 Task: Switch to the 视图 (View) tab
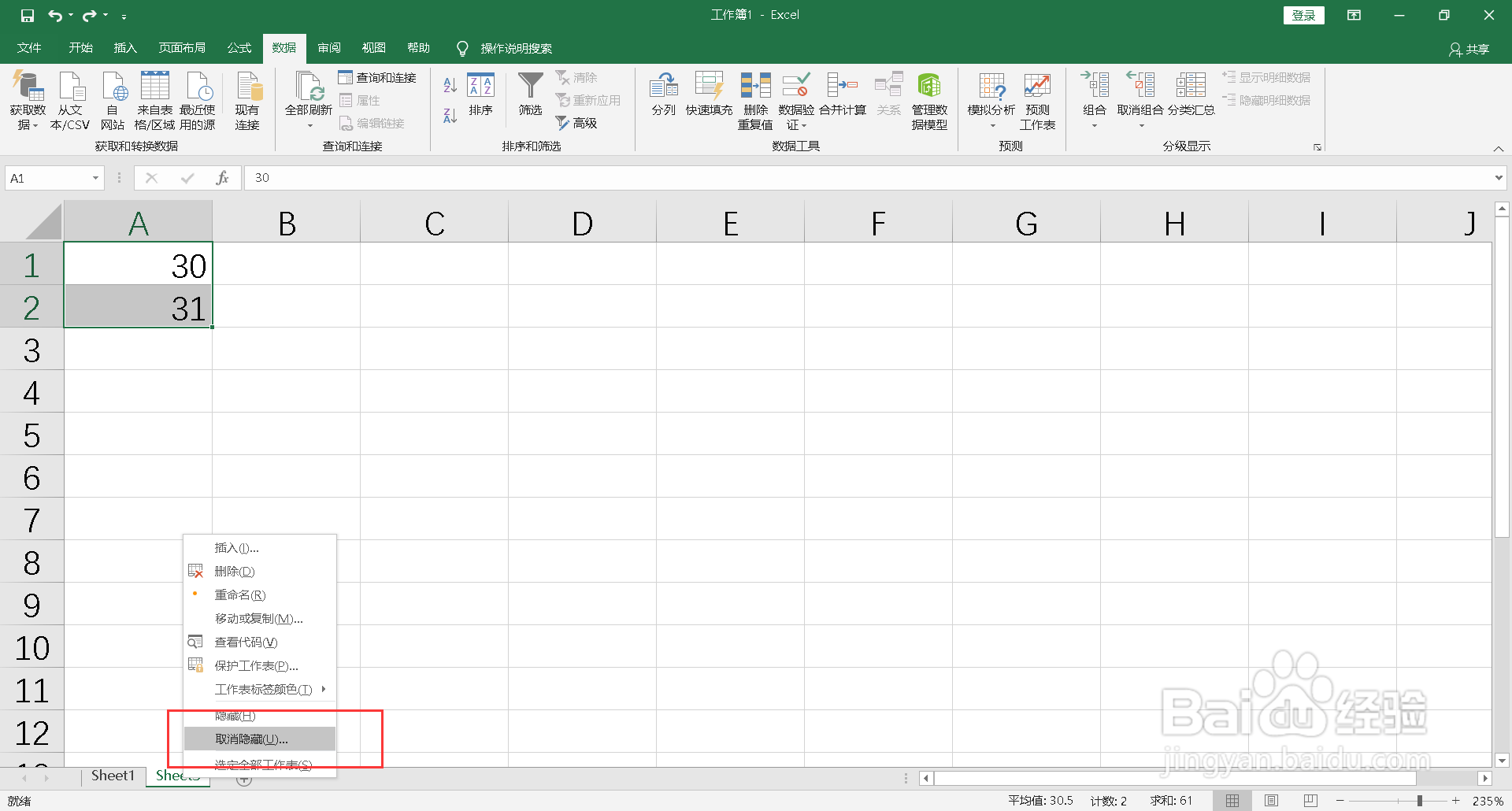click(374, 48)
